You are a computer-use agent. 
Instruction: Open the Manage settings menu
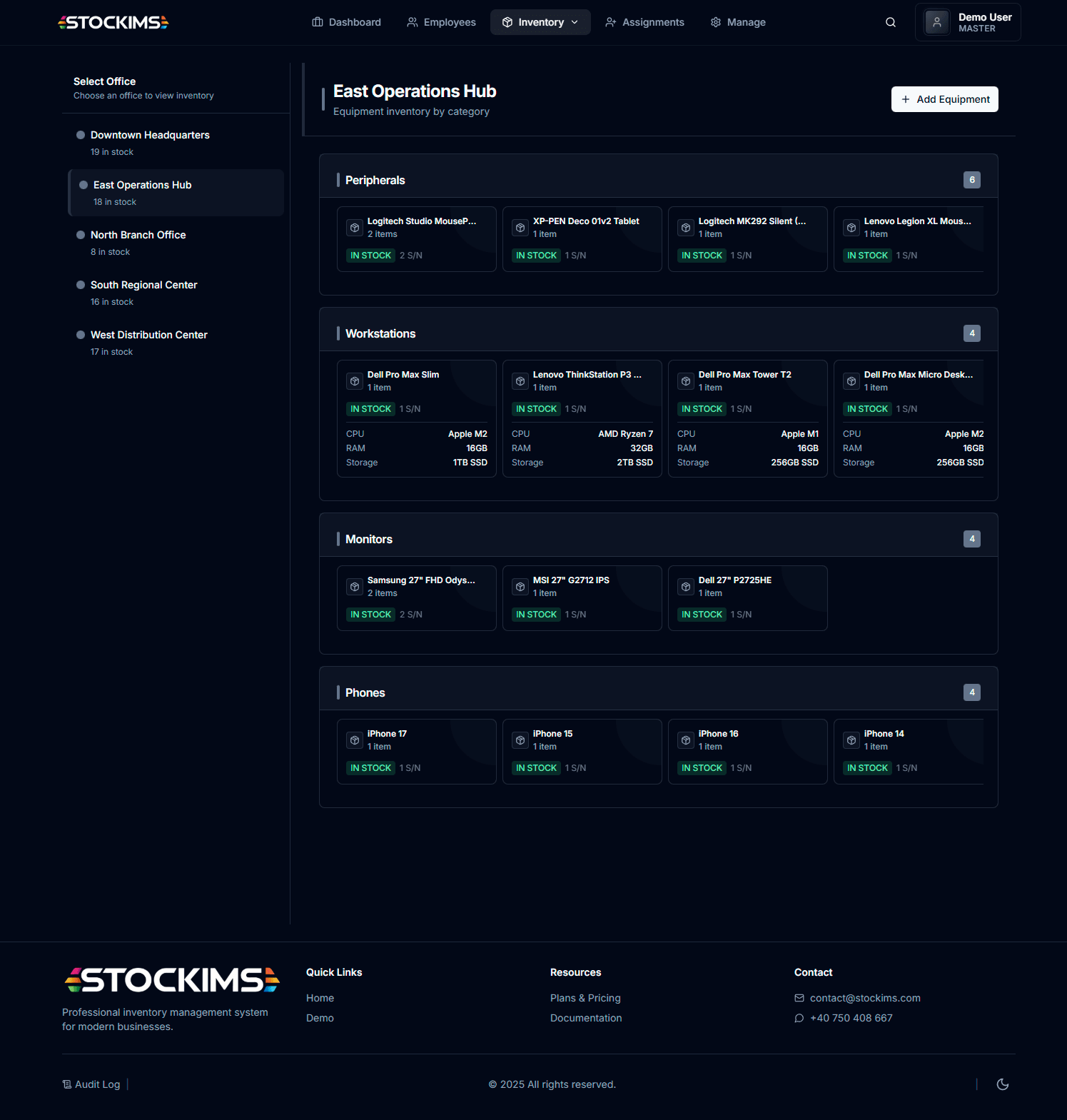[x=738, y=22]
